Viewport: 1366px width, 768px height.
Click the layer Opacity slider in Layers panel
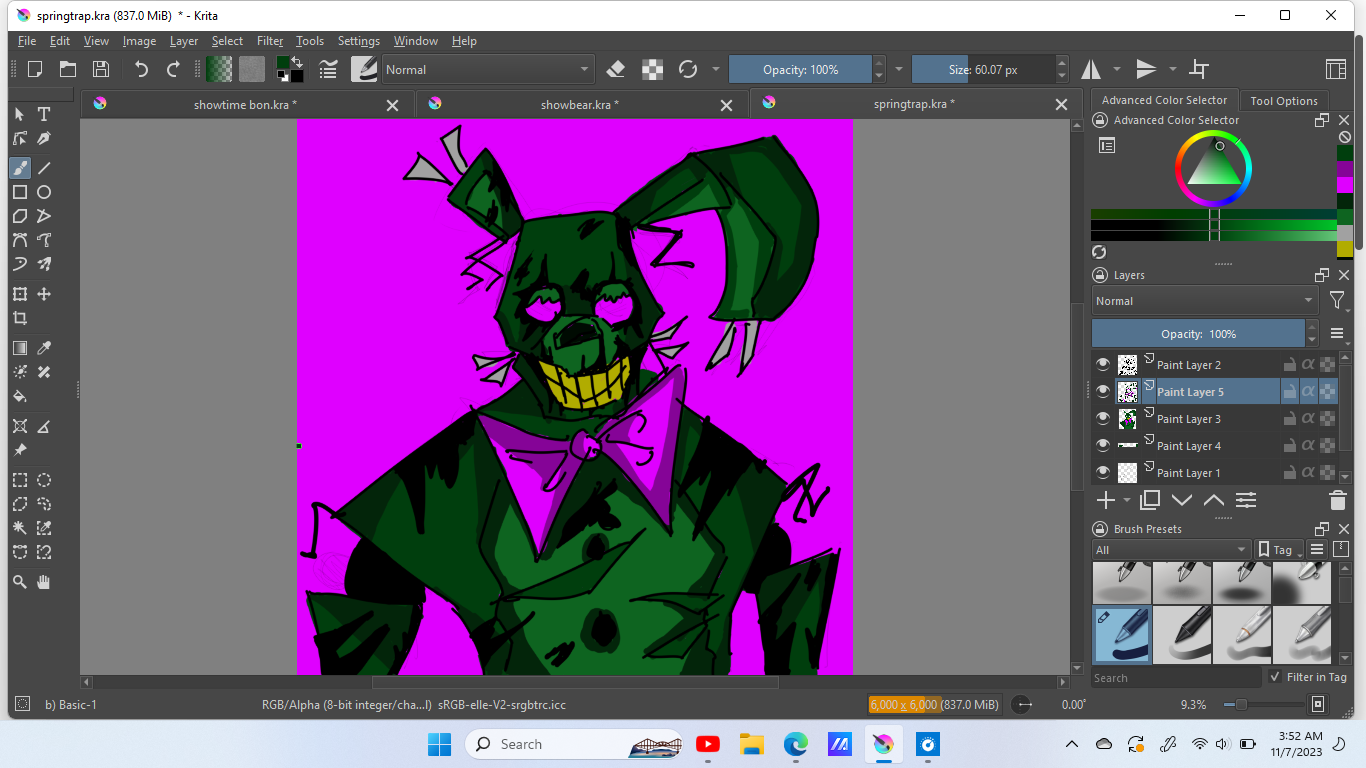tap(1198, 334)
